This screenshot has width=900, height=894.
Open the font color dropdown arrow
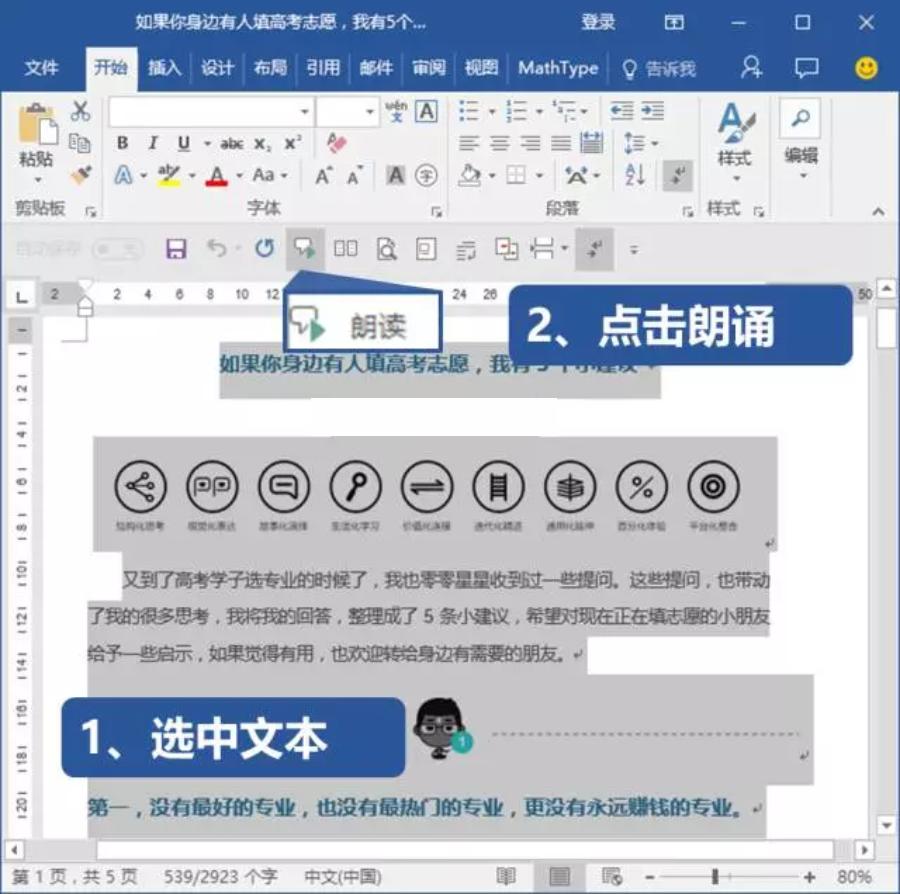pos(238,174)
